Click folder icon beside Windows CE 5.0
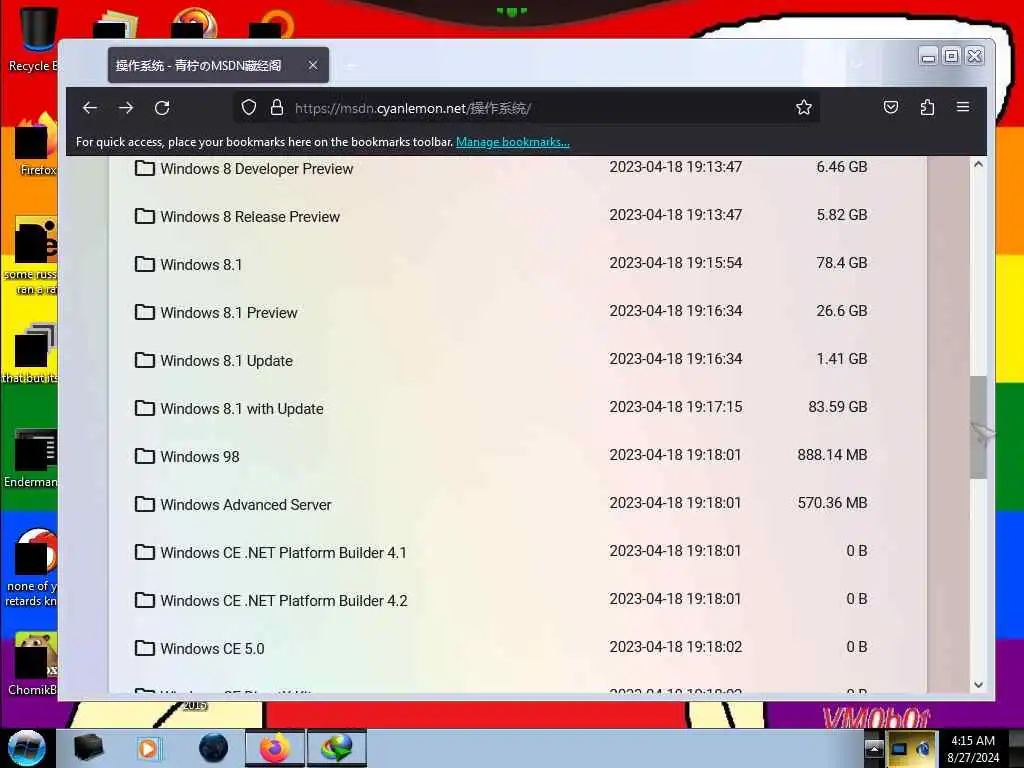Screen dimensions: 1024x768 (x=144, y=648)
